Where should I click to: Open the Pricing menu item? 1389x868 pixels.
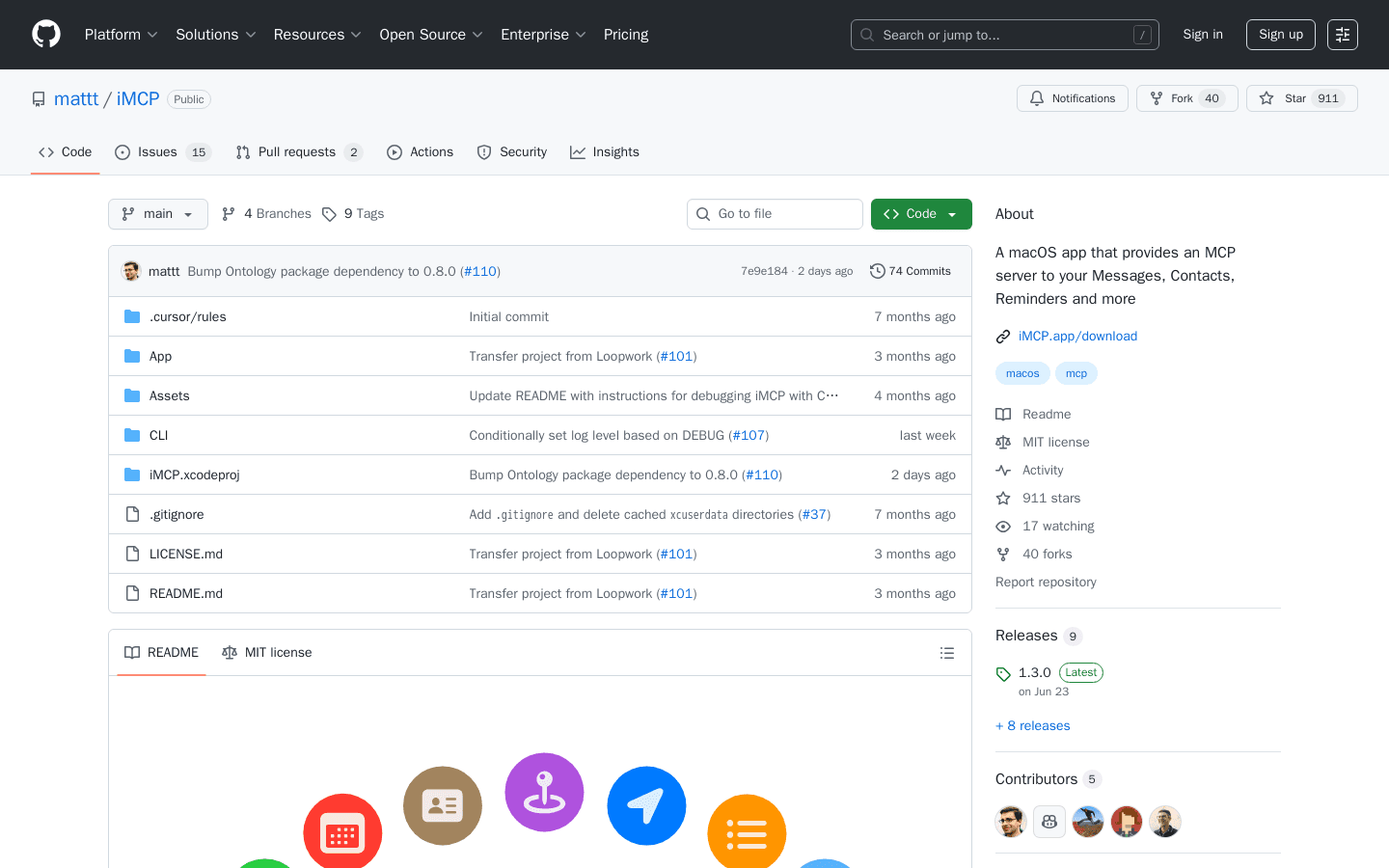(x=626, y=34)
